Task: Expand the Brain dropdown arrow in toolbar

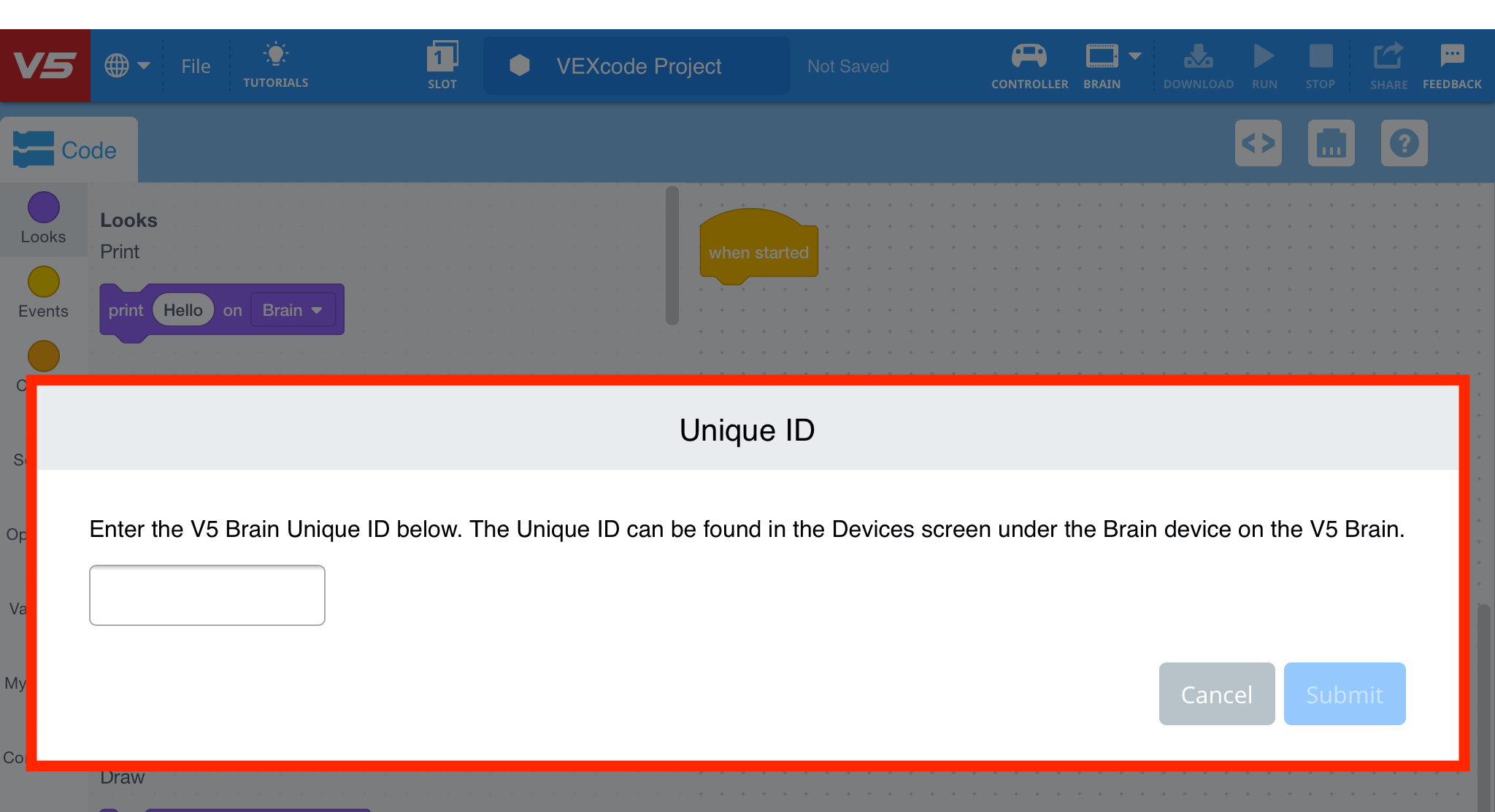Action: (x=1135, y=56)
